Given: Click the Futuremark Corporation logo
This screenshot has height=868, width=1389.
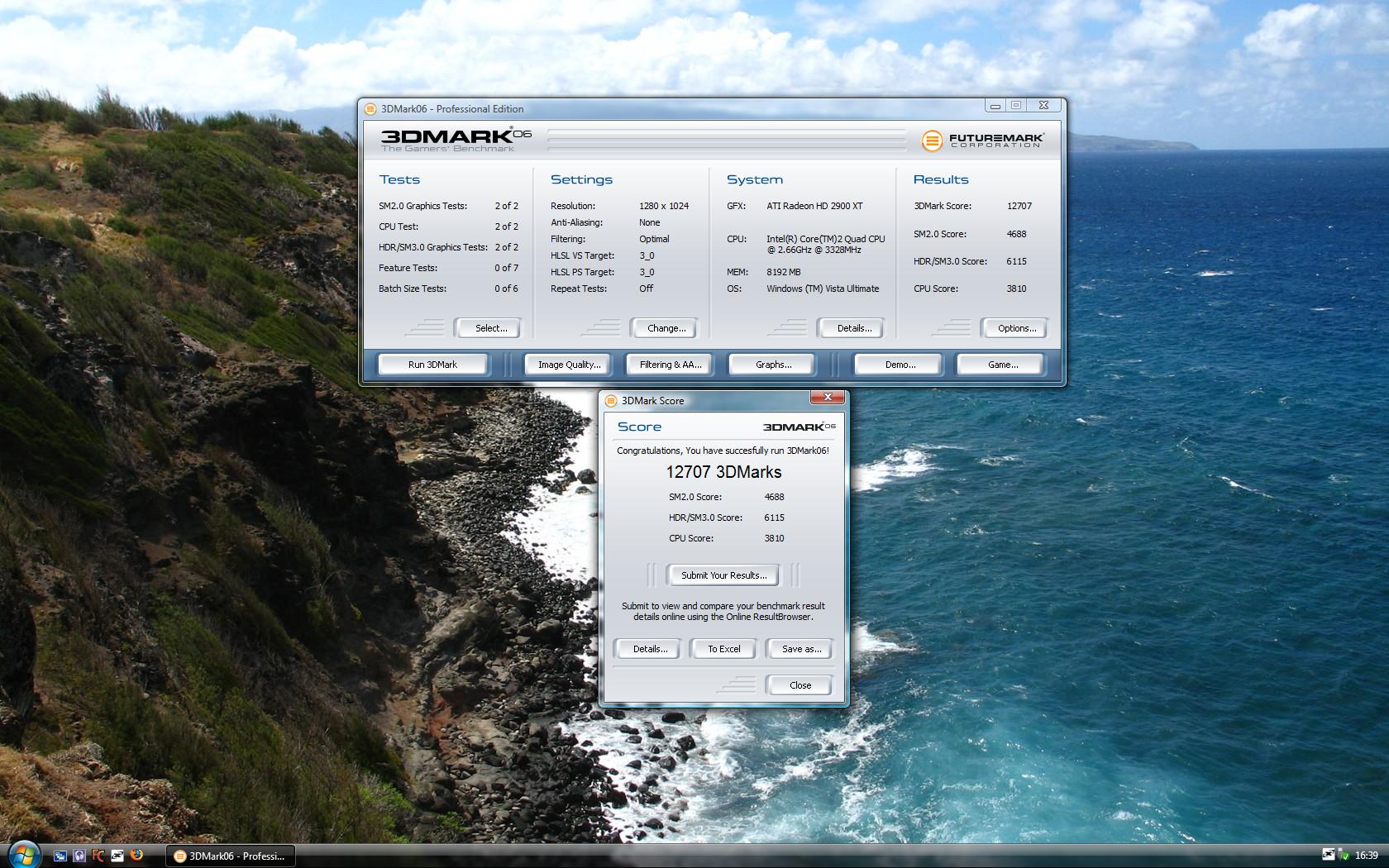Looking at the screenshot, I should [982, 141].
